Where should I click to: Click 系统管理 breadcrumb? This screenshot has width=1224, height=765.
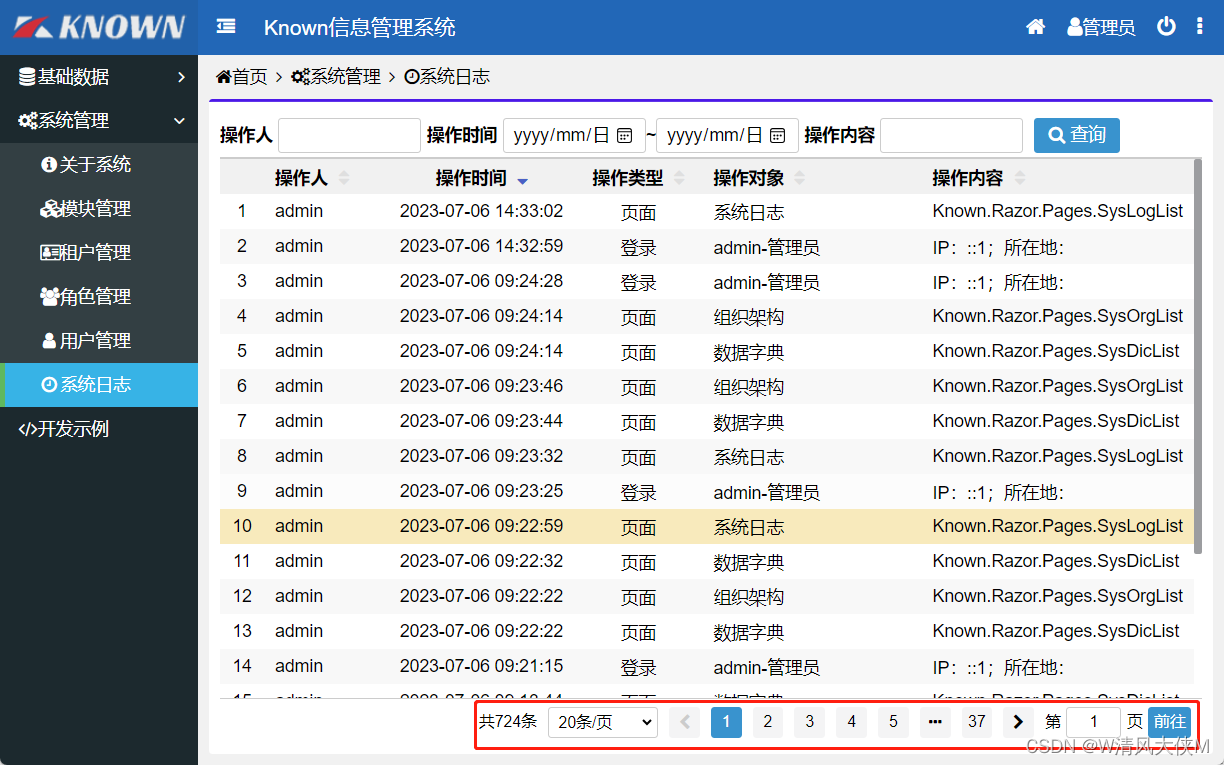pyautogui.click(x=336, y=77)
